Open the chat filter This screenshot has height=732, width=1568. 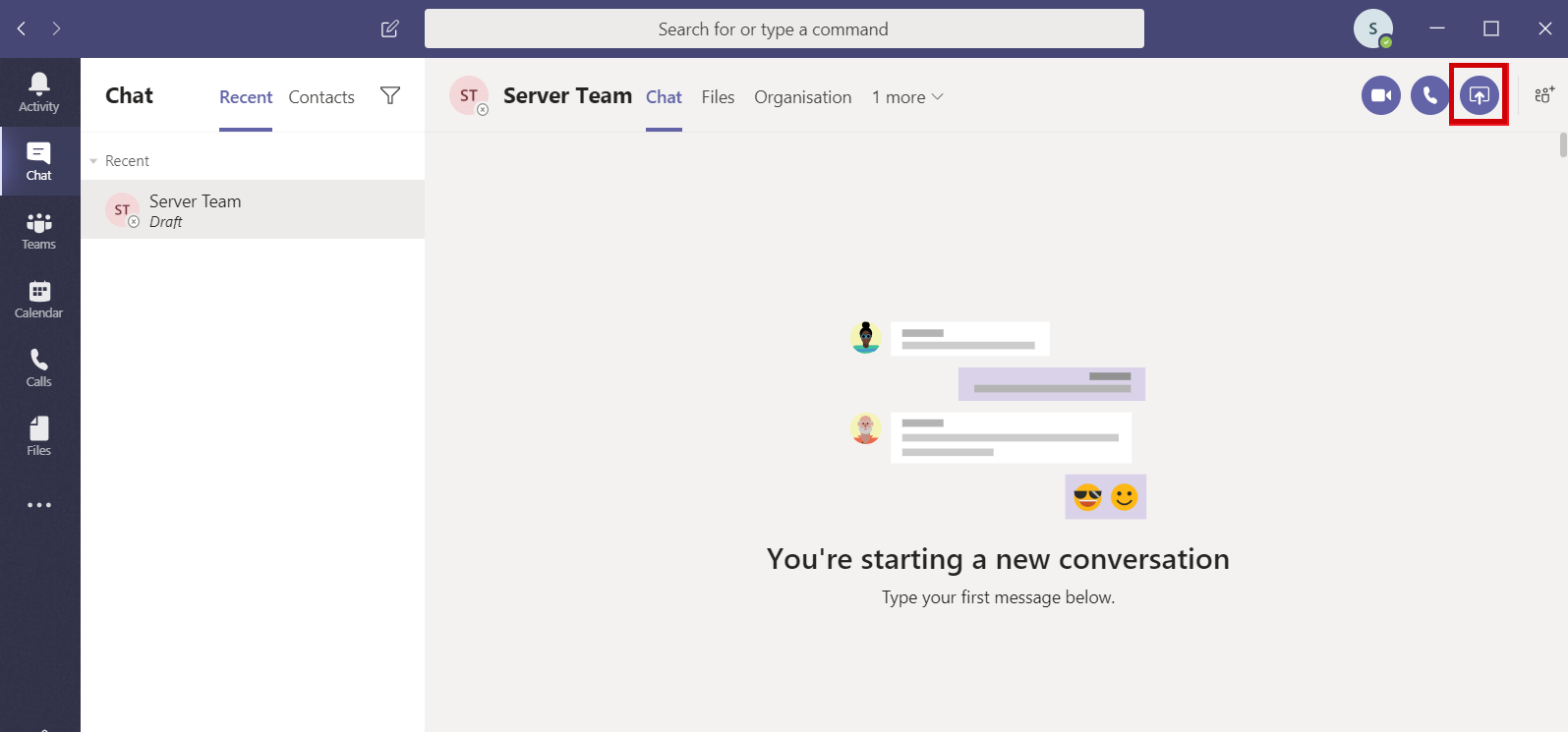pyautogui.click(x=390, y=95)
